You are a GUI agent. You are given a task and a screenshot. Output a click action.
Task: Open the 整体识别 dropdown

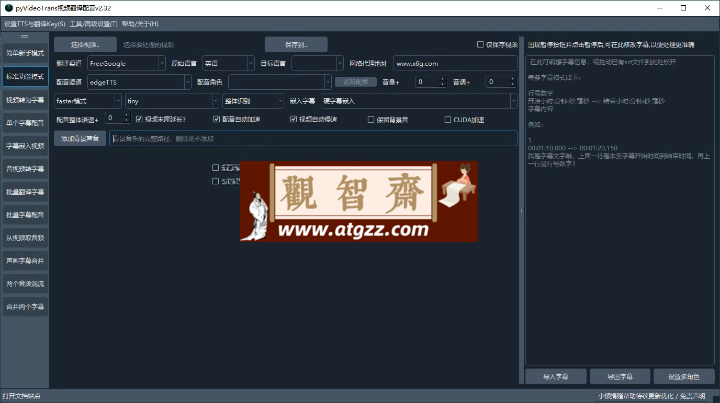(253, 101)
